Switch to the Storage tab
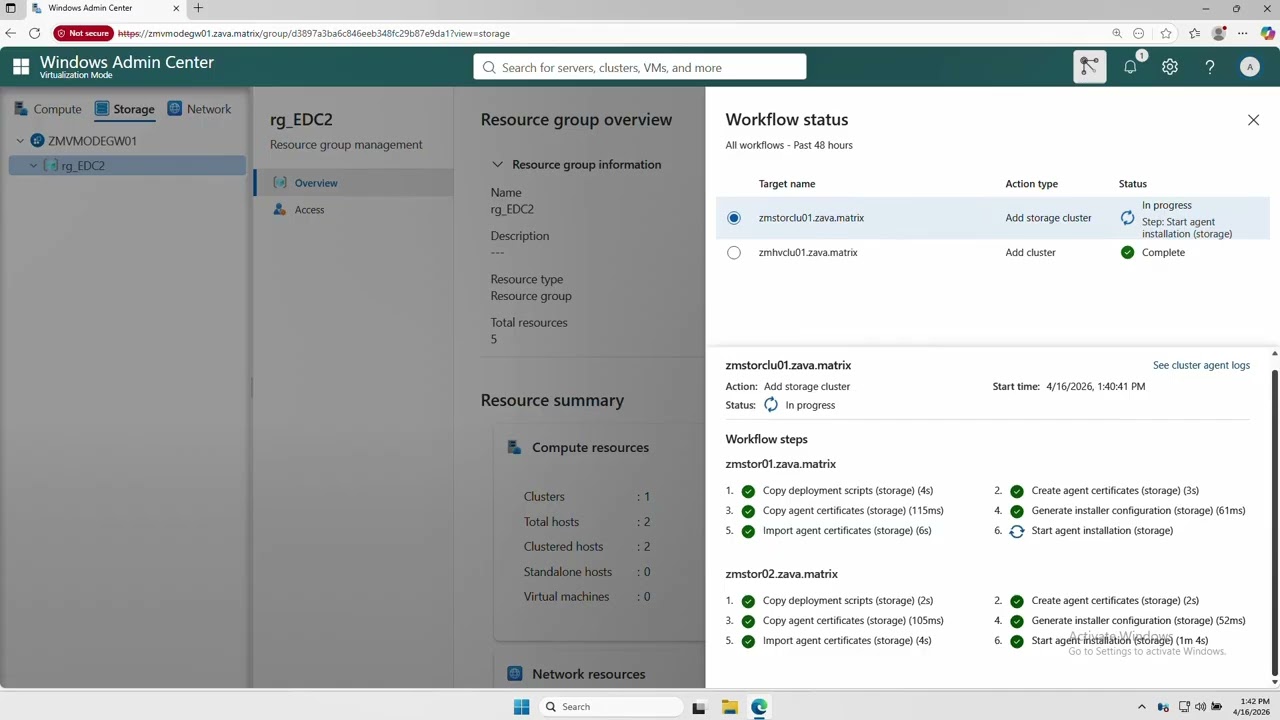Viewport: 1280px width, 720px height. pos(124,109)
